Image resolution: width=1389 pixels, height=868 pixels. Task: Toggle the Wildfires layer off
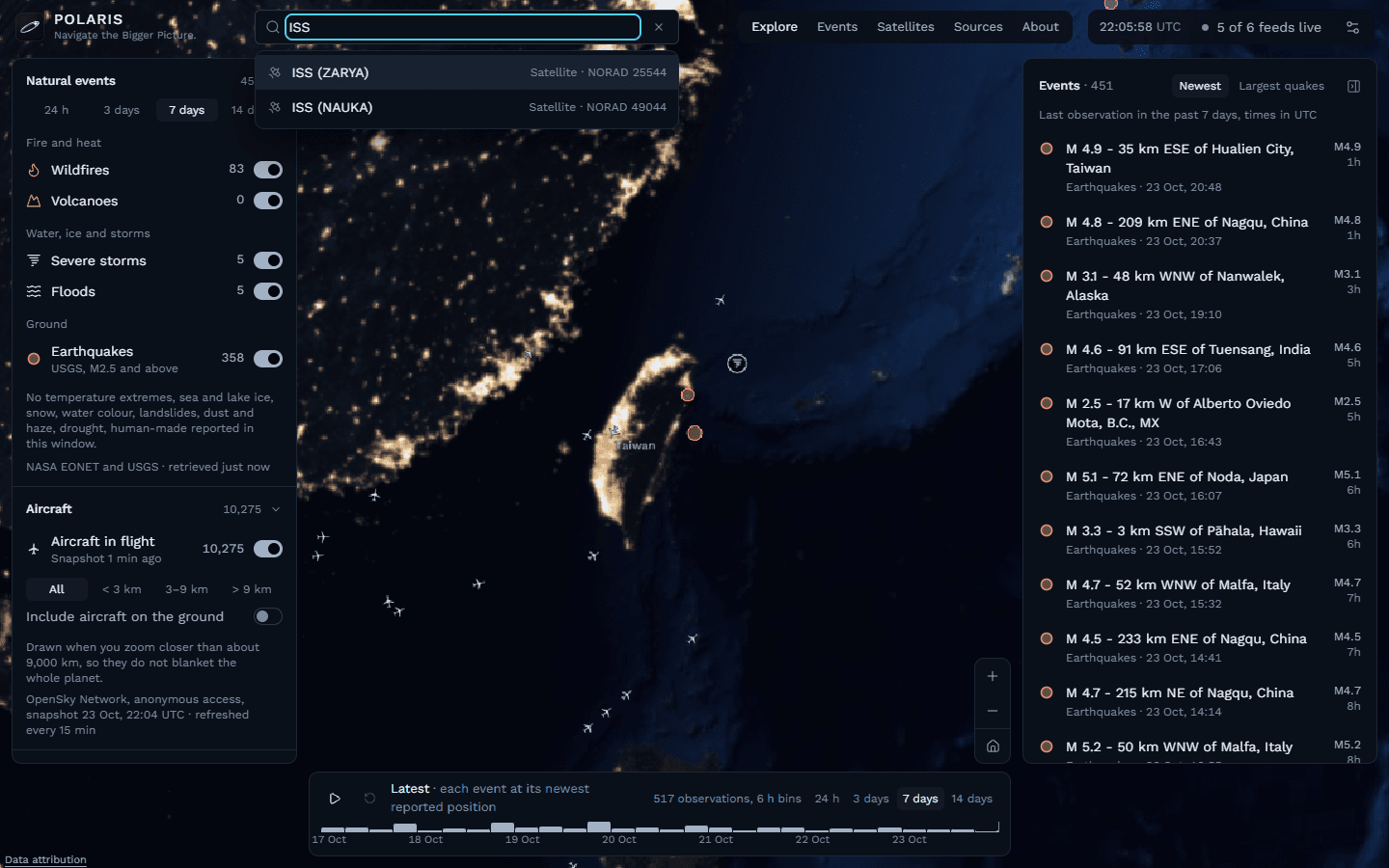click(x=268, y=170)
